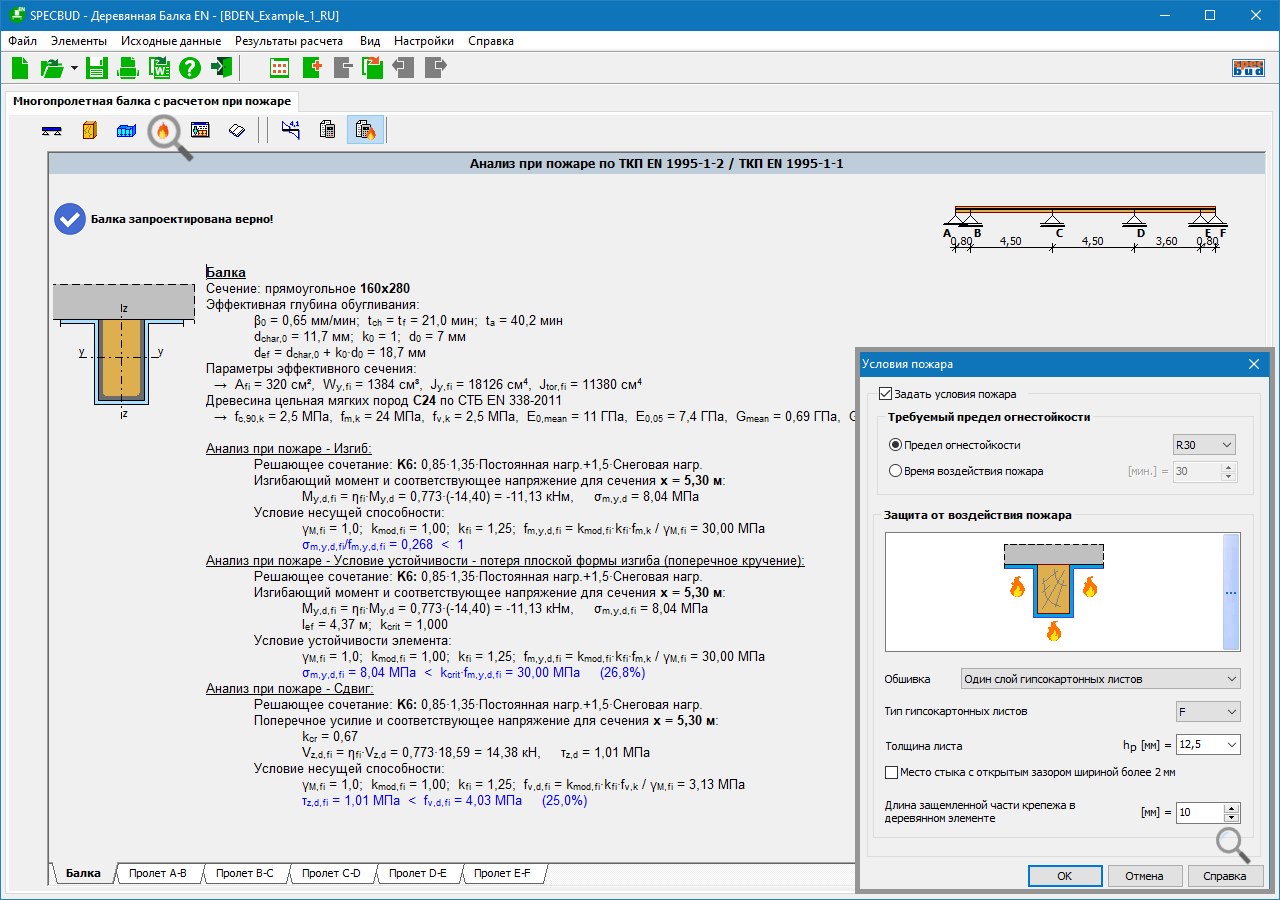
Task: Select 'Время воздействия пожара' radio button
Action: point(895,471)
